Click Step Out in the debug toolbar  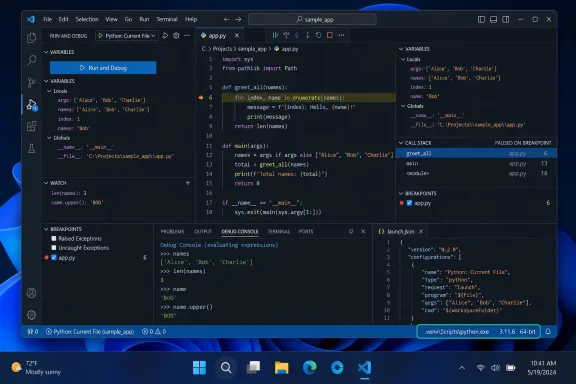coord(308,35)
